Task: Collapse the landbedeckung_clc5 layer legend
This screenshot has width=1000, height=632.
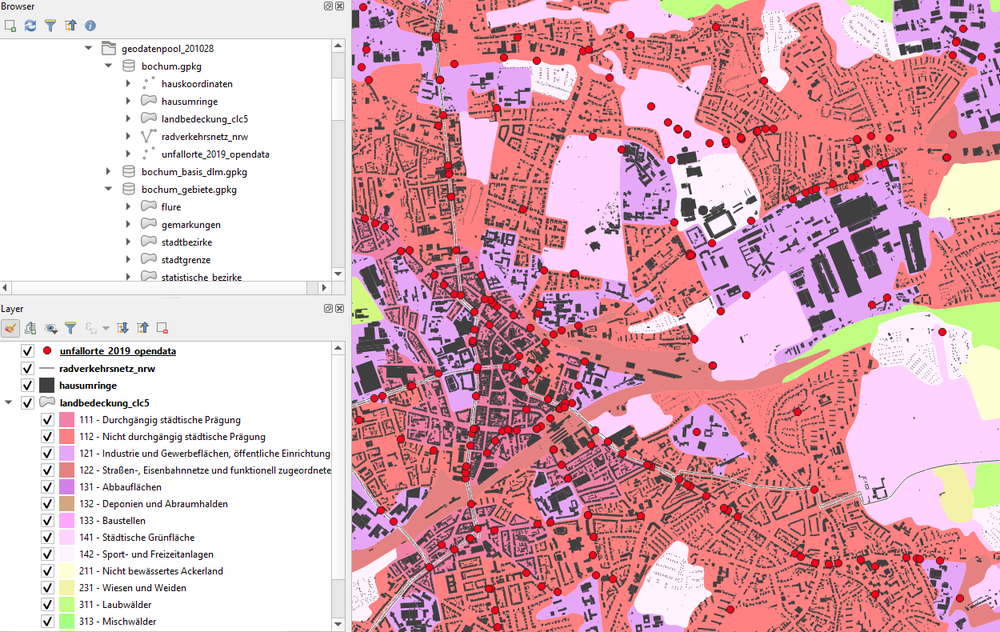Action: pos(9,402)
